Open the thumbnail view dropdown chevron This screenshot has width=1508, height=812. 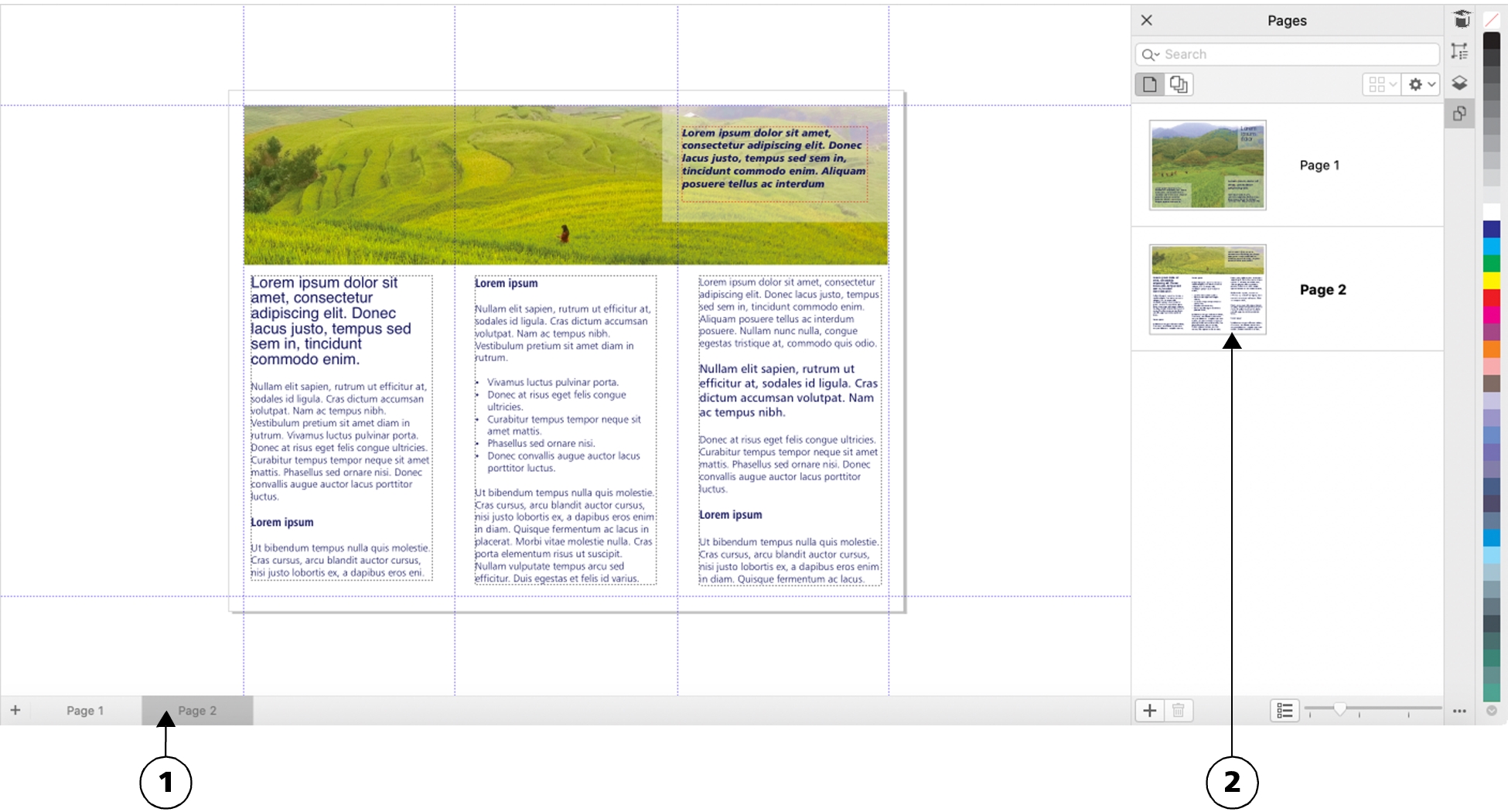[x=1393, y=84]
